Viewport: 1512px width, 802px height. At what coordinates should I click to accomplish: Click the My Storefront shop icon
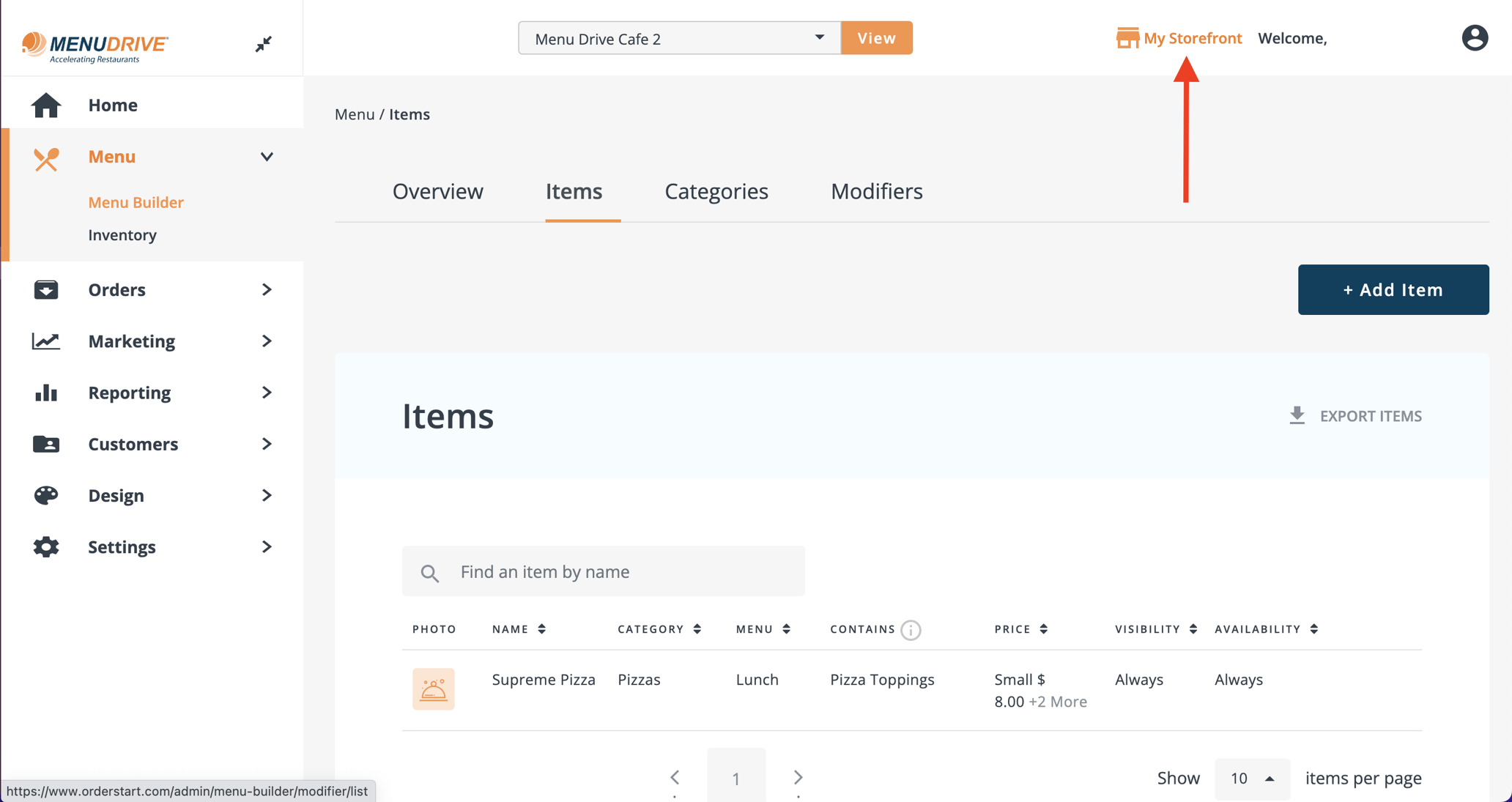1127,38
